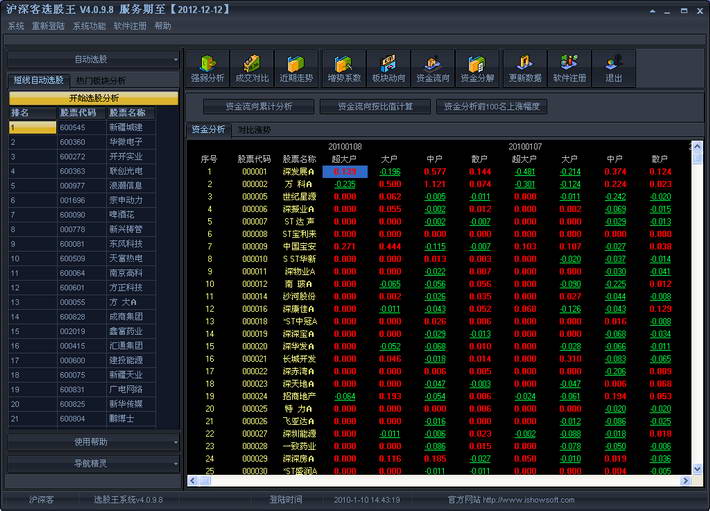The image size is (710, 511).
Task: Click the vertical scrollbar up arrow
Action: click(x=697, y=146)
